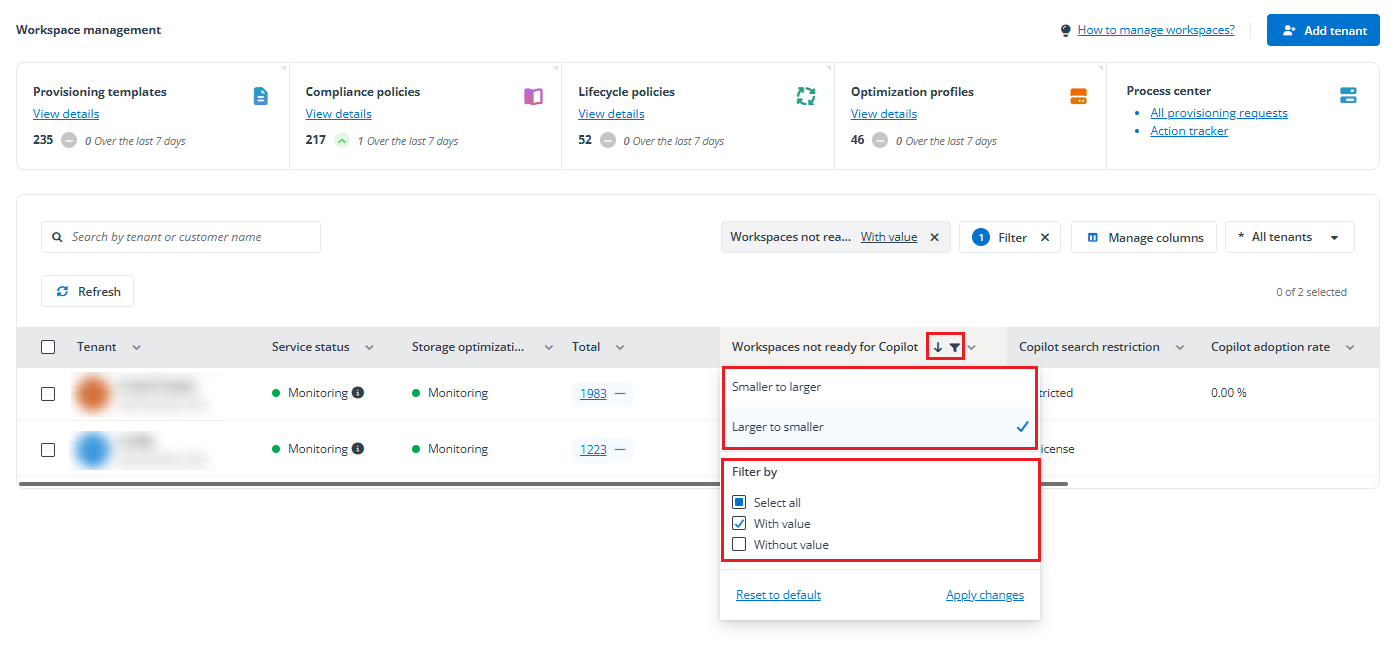Click the 0.00 % adoption rate cell
Screen dimensions: 1398x650
[1229, 393]
